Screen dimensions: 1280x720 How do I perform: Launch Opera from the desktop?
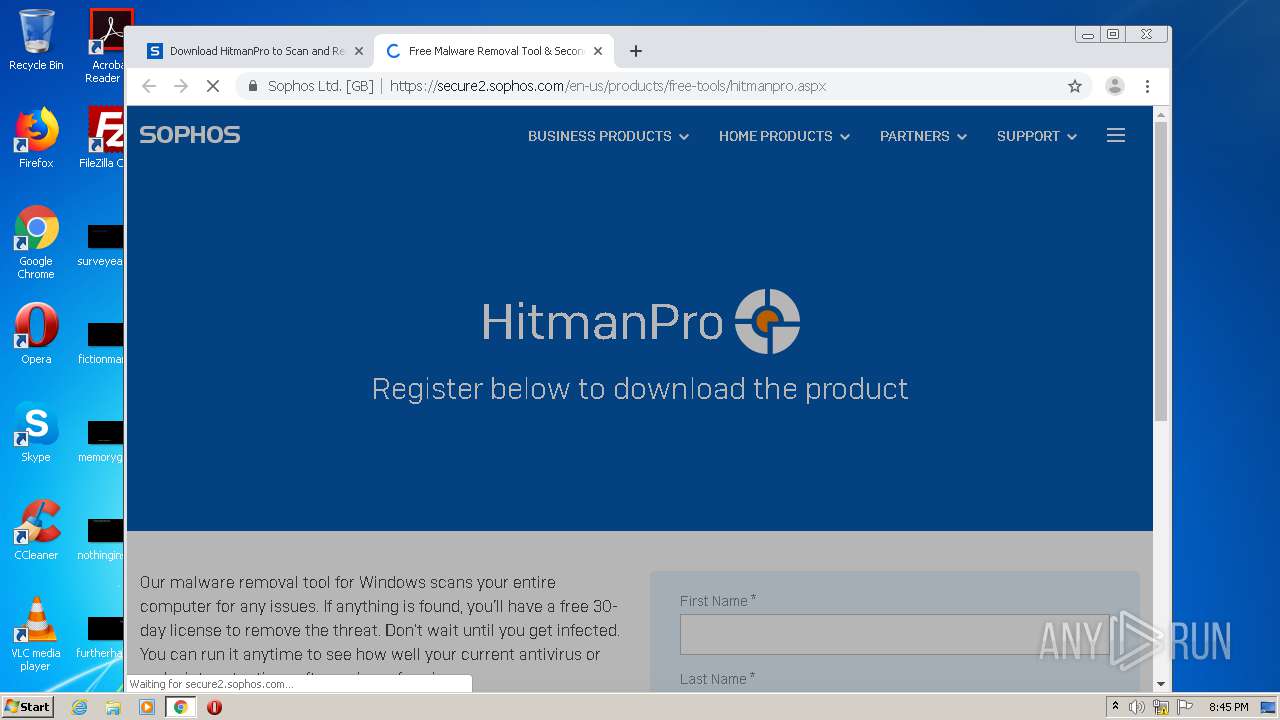coord(36,334)
